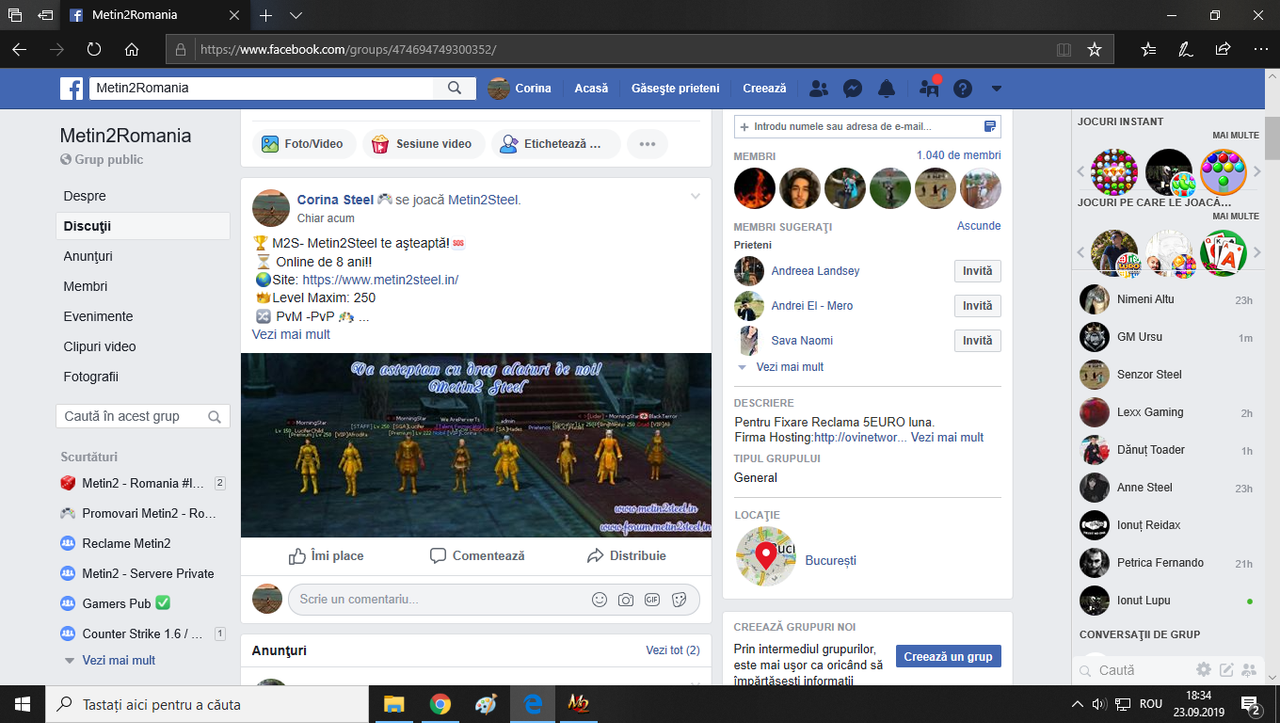Open the Evenimente section
The image size is (1280, 723).
(x=98, y=316)
